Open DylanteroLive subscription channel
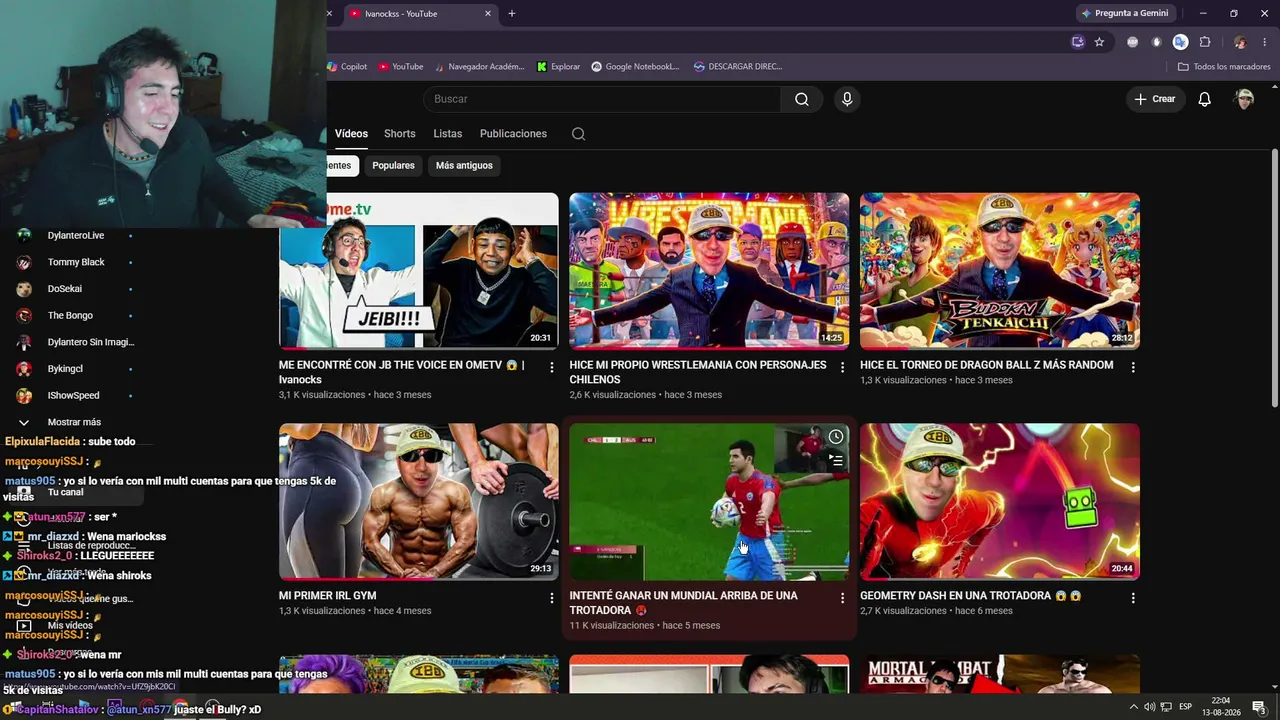The width and height of the screenshot is (1280, 720). tap(76, 235)
